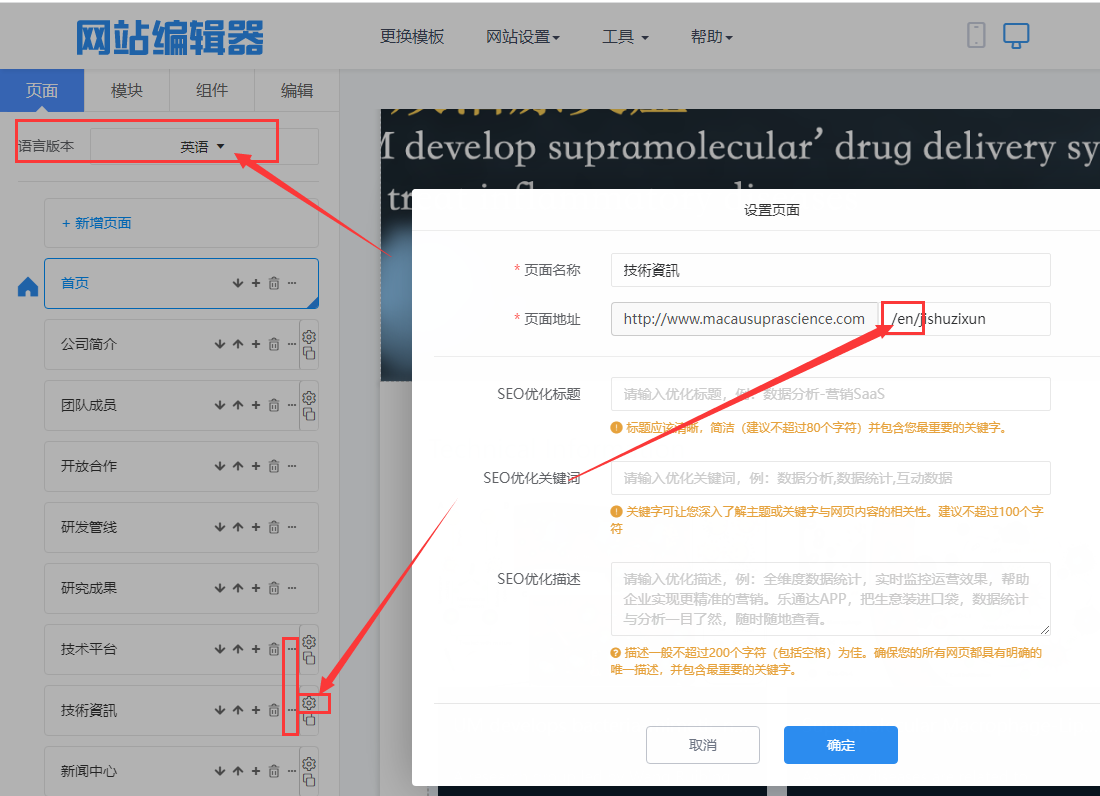Focus the 页面地址 path input field
Image resolution: width=1100 pixels, height=796 pixels.
pyautogui.click(x=965, y=319)
